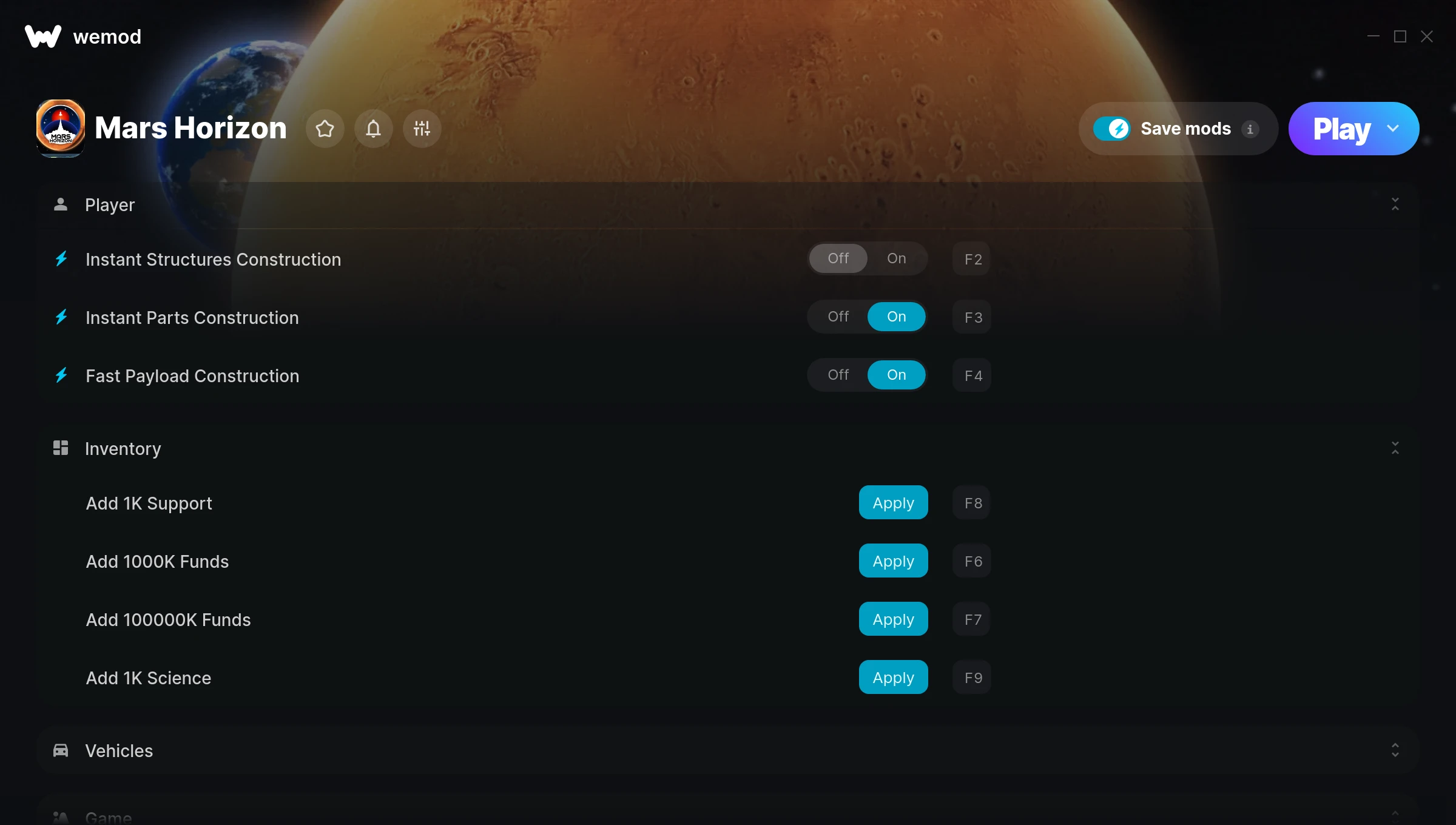Collapse the Player section
The height and width of the screenshot is (825, 1456).
(1395, 204)
